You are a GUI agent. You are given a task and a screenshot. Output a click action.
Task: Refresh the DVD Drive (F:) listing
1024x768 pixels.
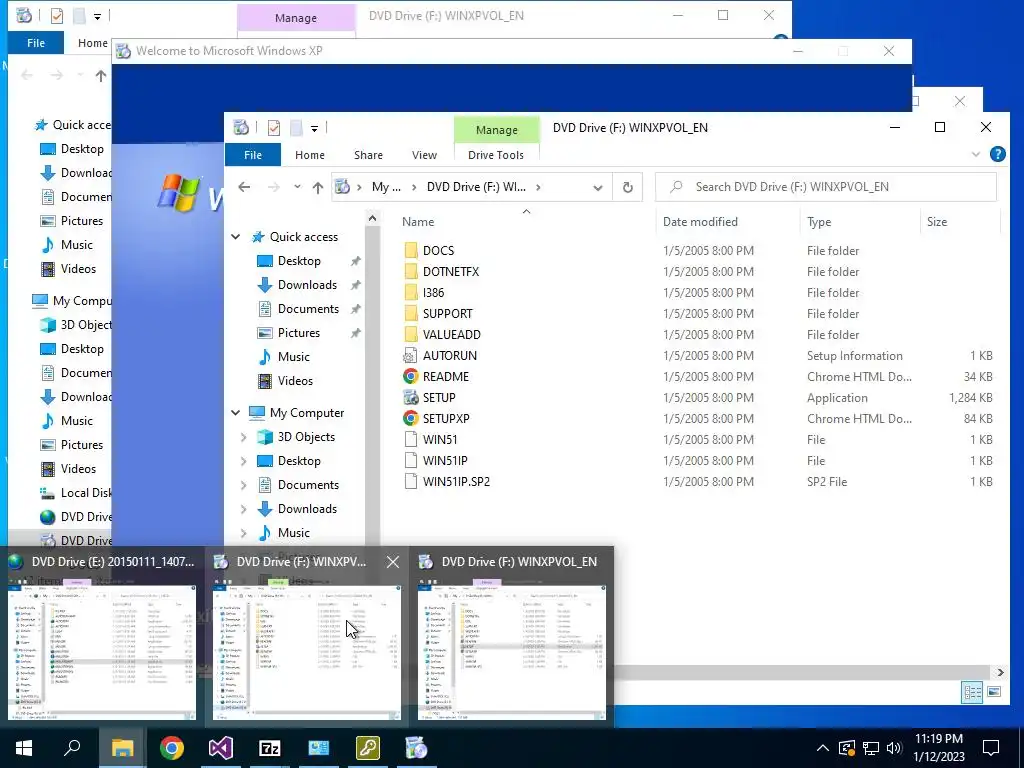point(628,187)
